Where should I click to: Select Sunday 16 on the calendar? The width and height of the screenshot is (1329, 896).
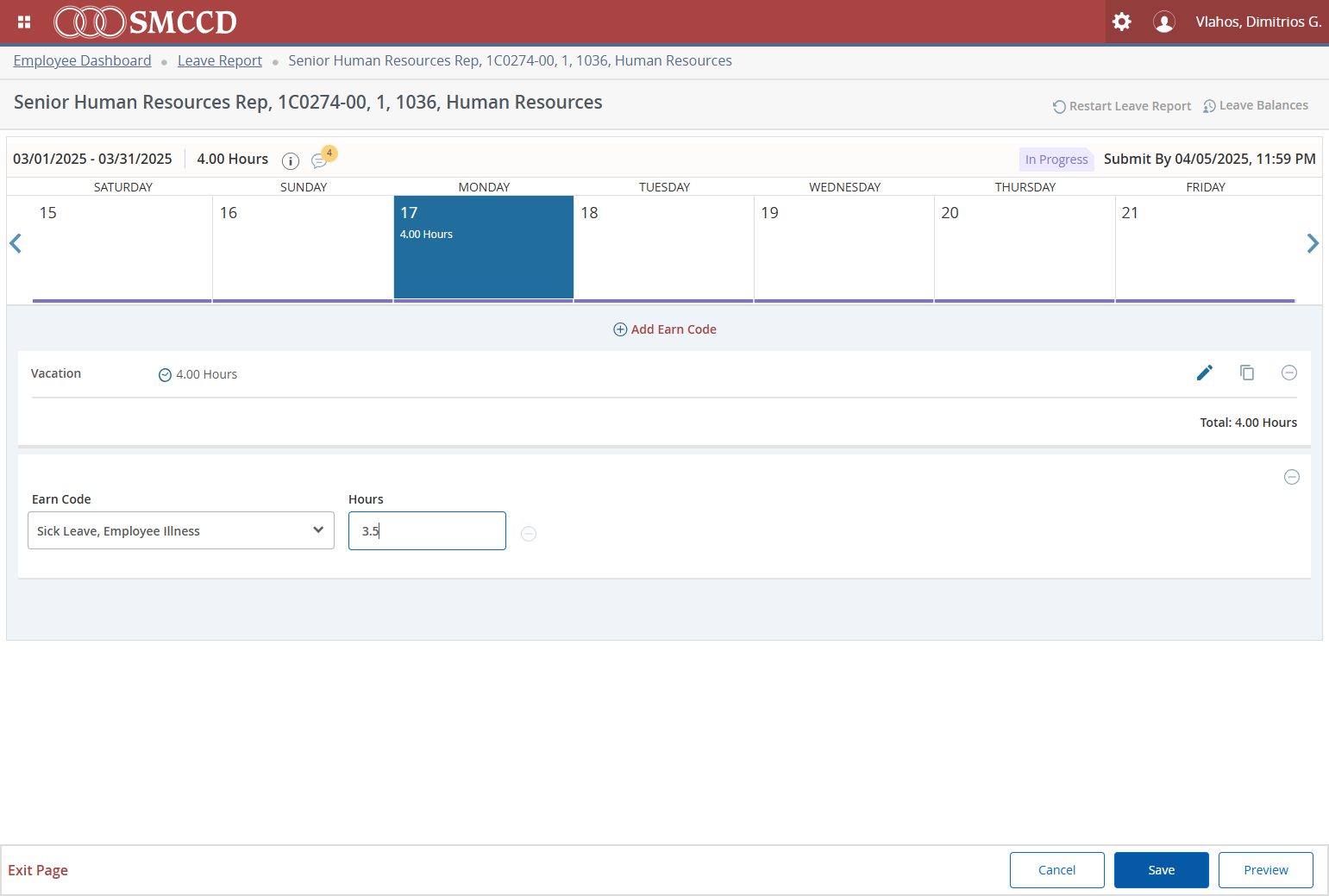303,248
